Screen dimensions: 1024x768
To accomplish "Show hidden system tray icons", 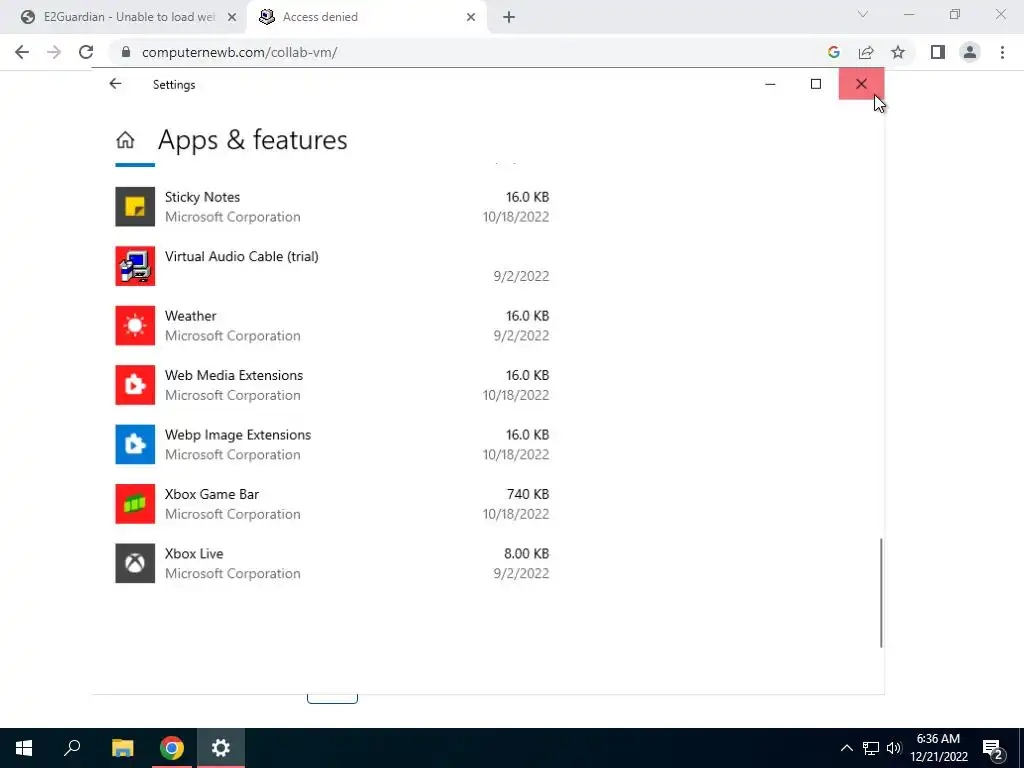I will [846, 748].
